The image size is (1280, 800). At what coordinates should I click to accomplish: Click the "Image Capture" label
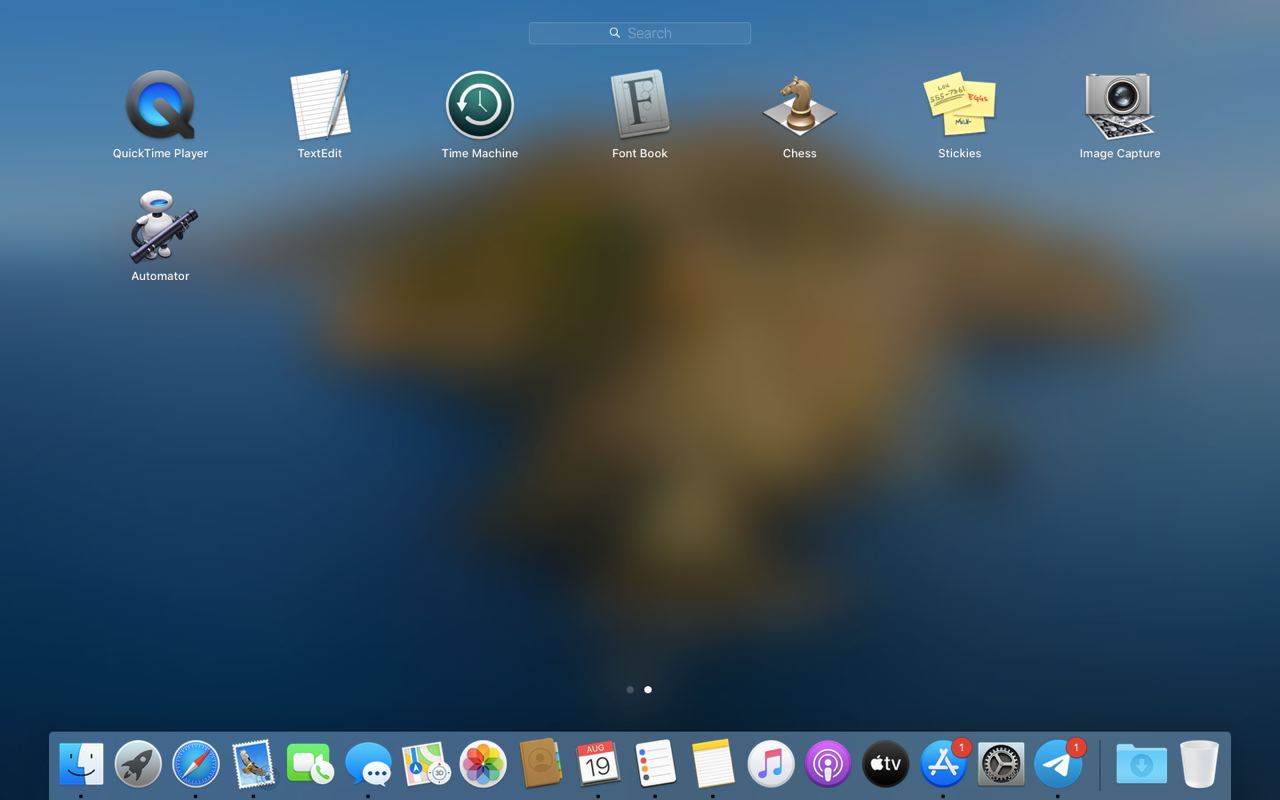coord(1120,153)
